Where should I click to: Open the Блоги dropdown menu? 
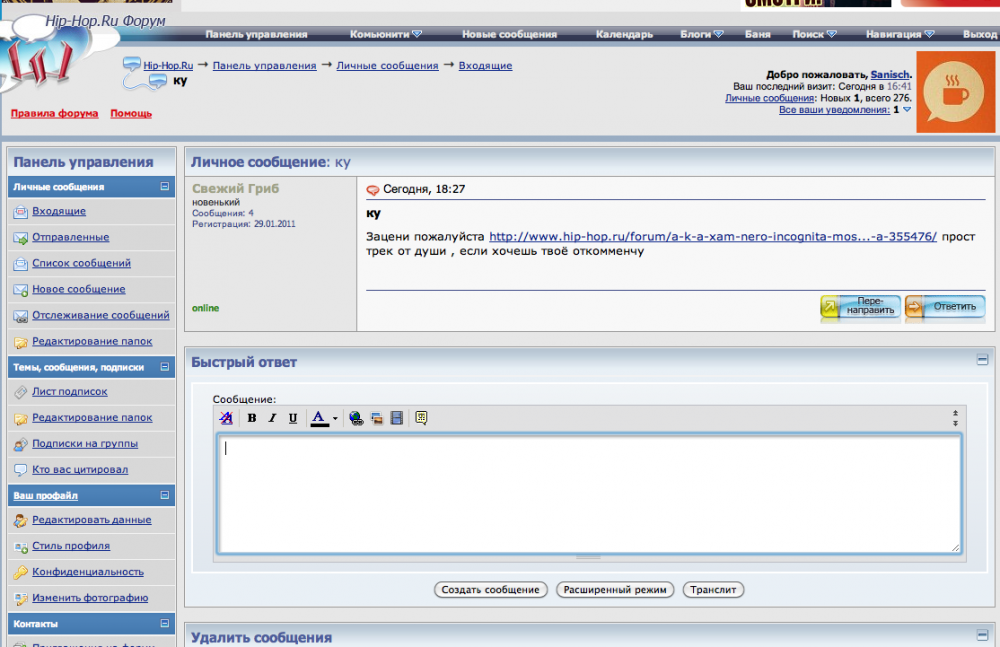point(702,34)
